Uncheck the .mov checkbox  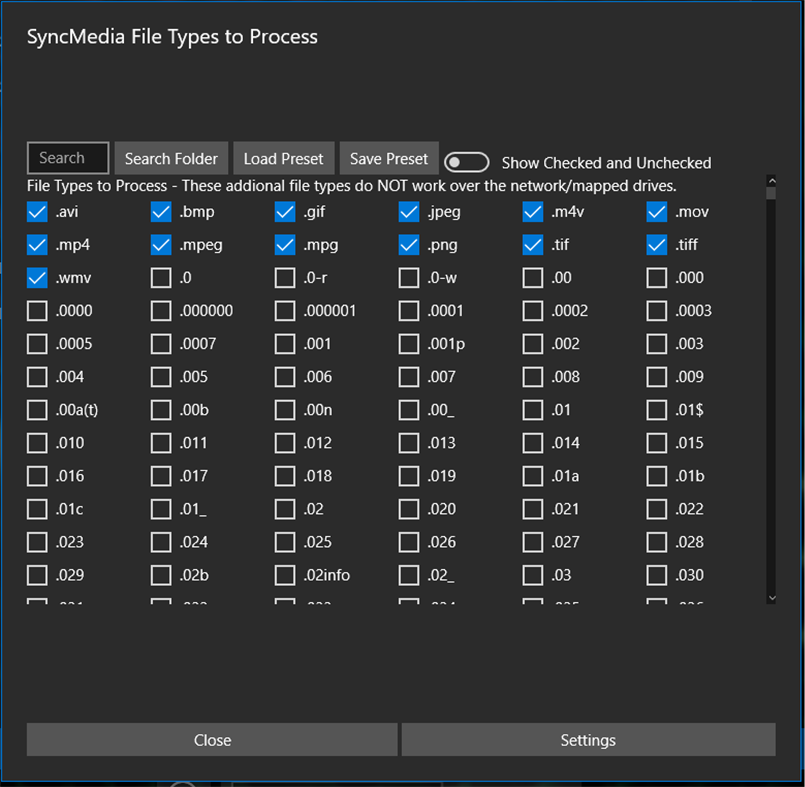[656, 211]
